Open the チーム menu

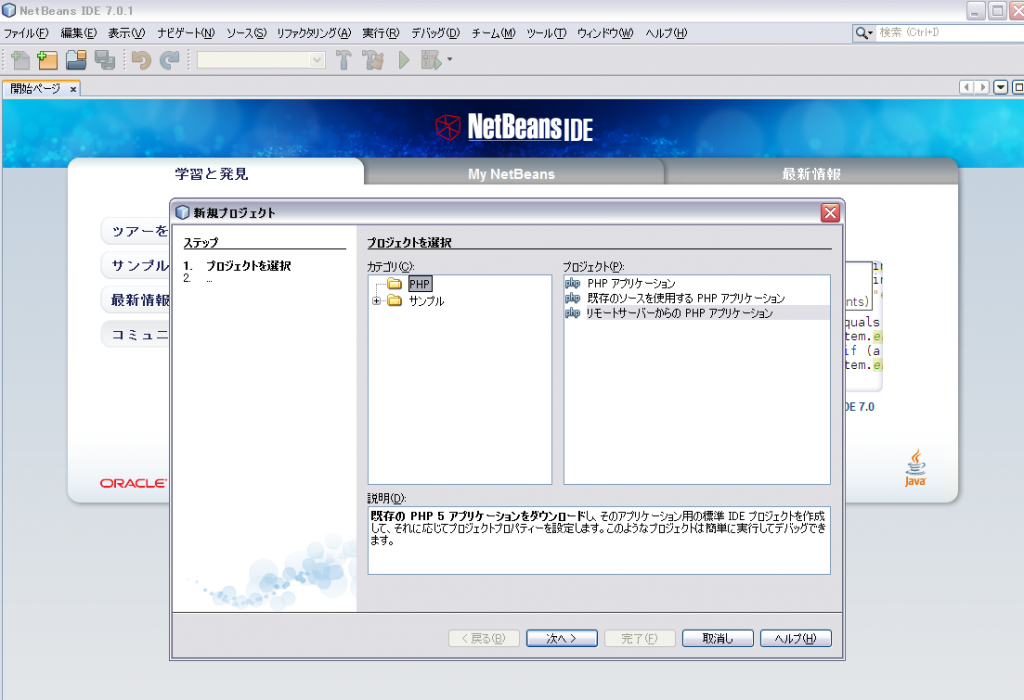(493, 33)
